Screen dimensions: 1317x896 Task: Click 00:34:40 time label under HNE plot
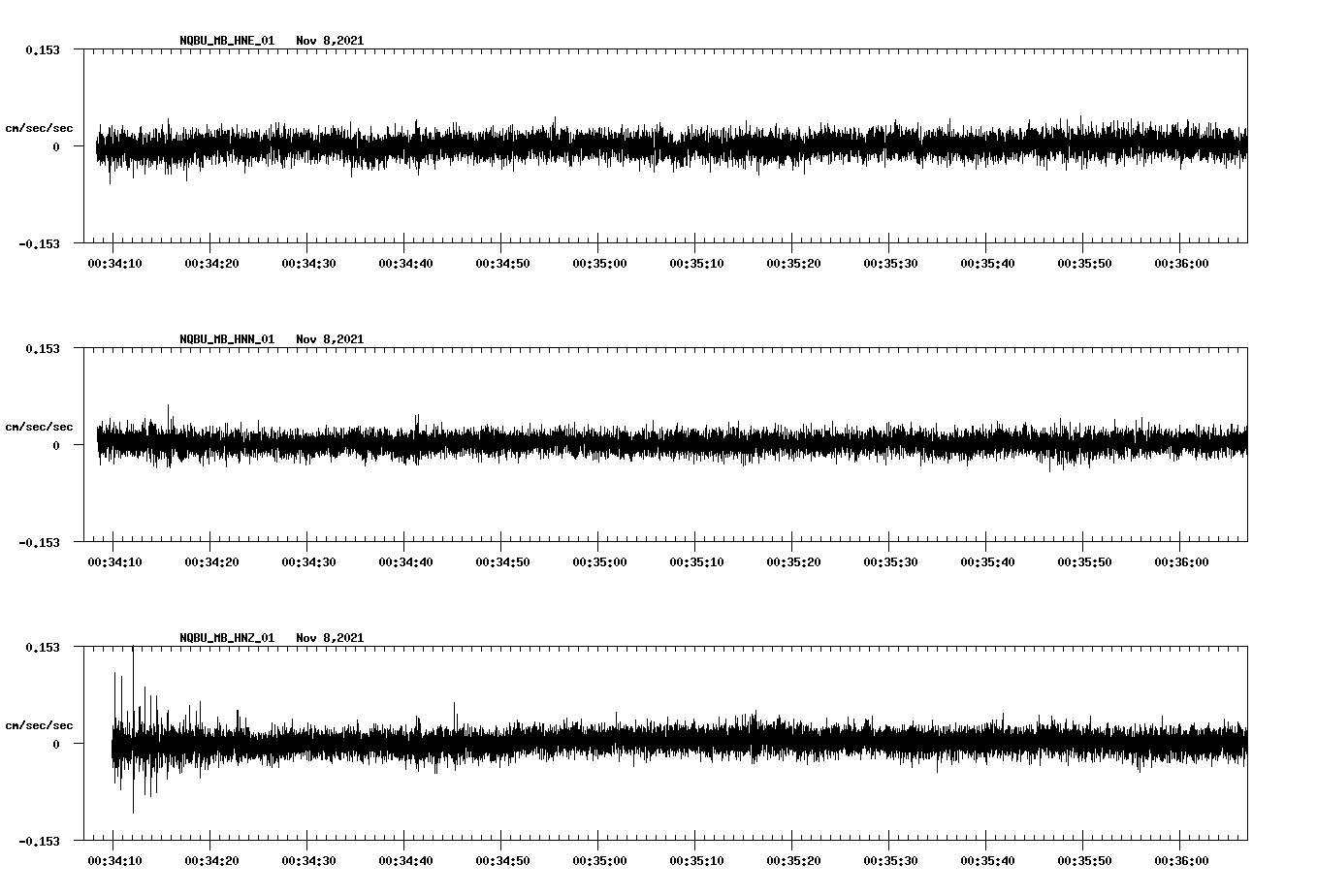(405, 264)
